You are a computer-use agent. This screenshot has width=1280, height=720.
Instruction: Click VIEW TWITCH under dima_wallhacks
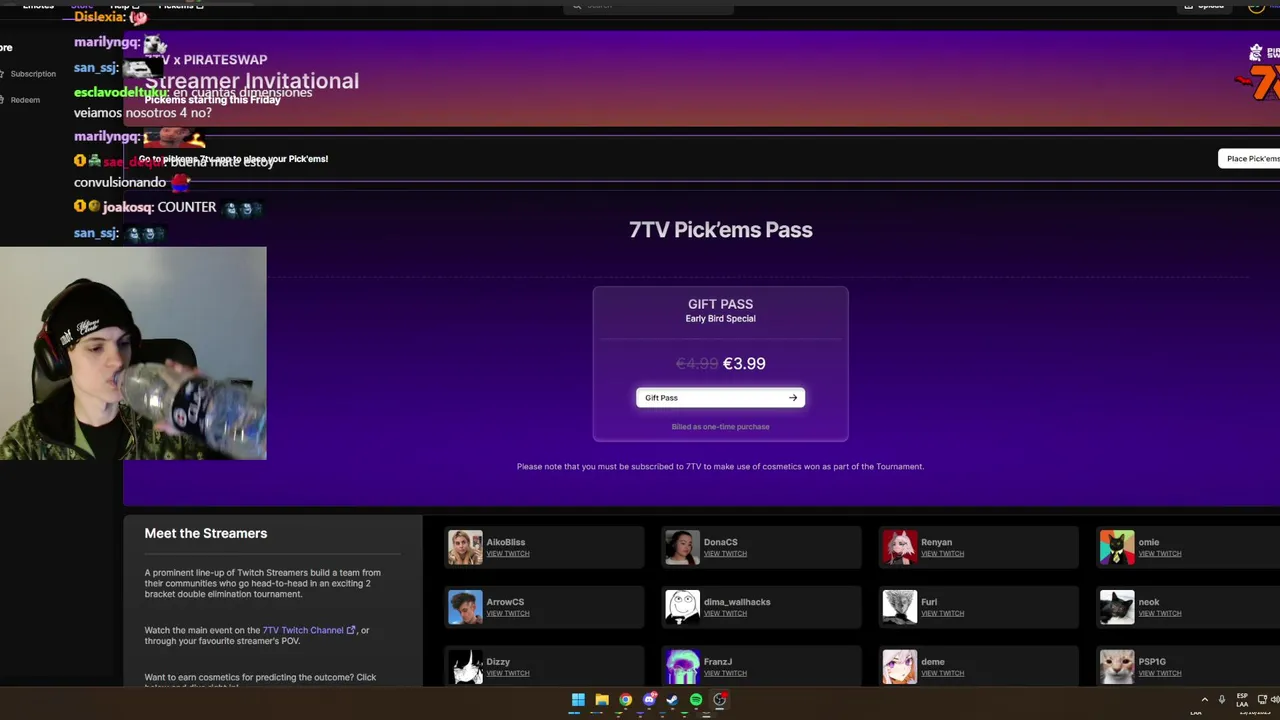click(725, 614)
